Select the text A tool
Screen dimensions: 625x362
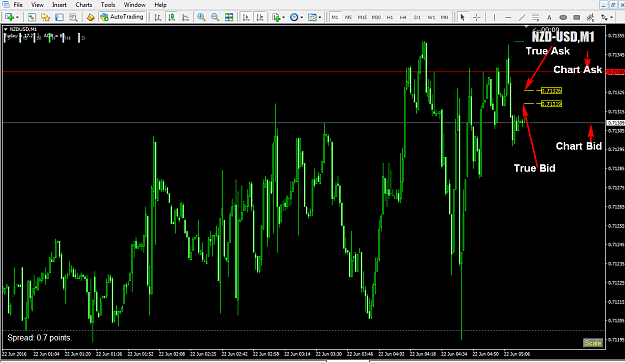coord(549,17)
